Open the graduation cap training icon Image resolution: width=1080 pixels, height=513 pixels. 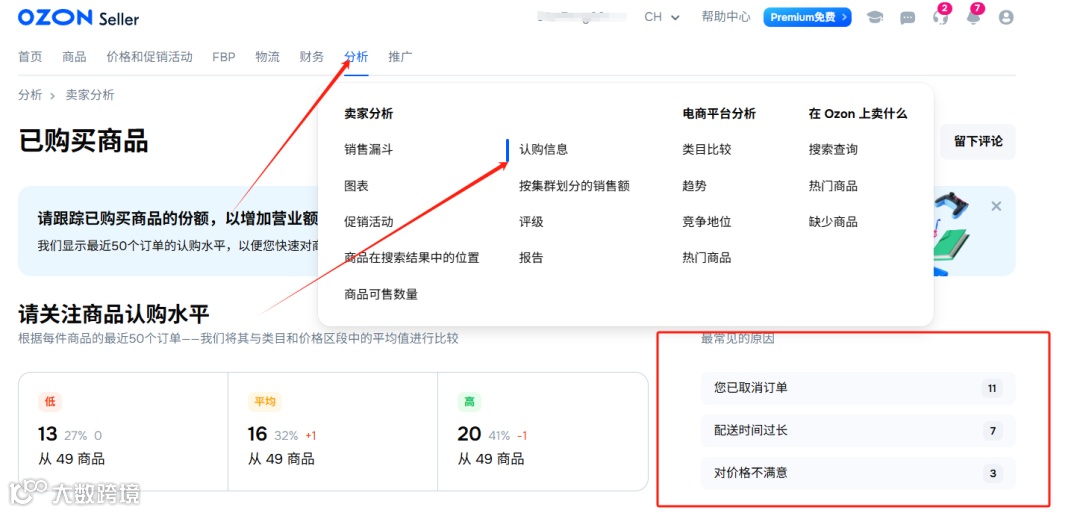click(875, 18)
